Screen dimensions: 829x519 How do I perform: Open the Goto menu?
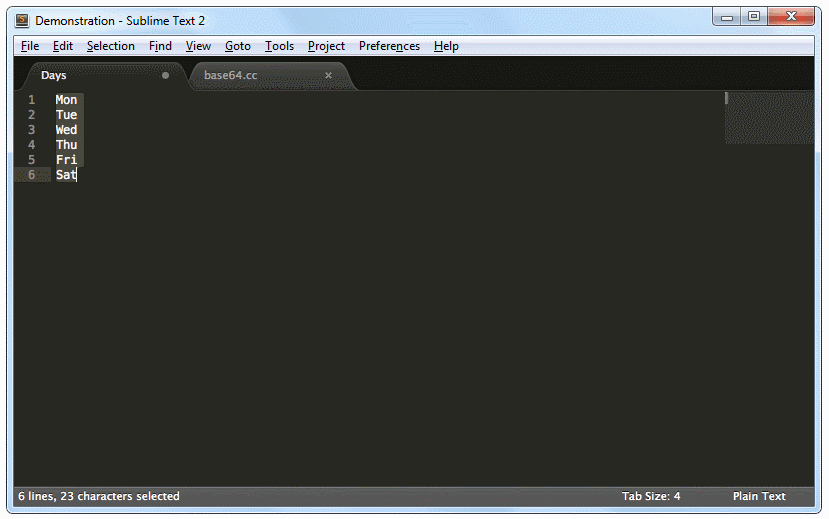tap(237, 46)
